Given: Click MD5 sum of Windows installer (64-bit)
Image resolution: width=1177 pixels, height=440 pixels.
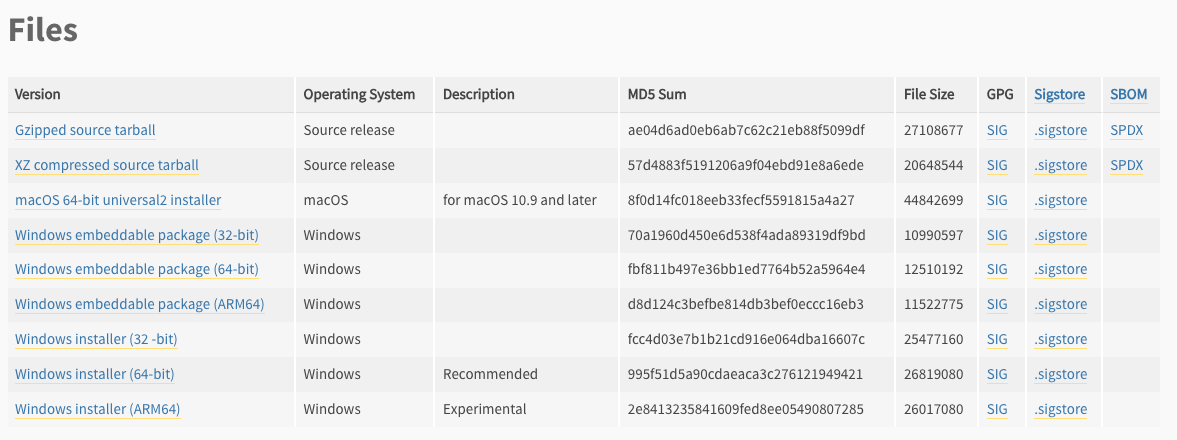Looking at the screenshot, I should click(x=745, y=374).
